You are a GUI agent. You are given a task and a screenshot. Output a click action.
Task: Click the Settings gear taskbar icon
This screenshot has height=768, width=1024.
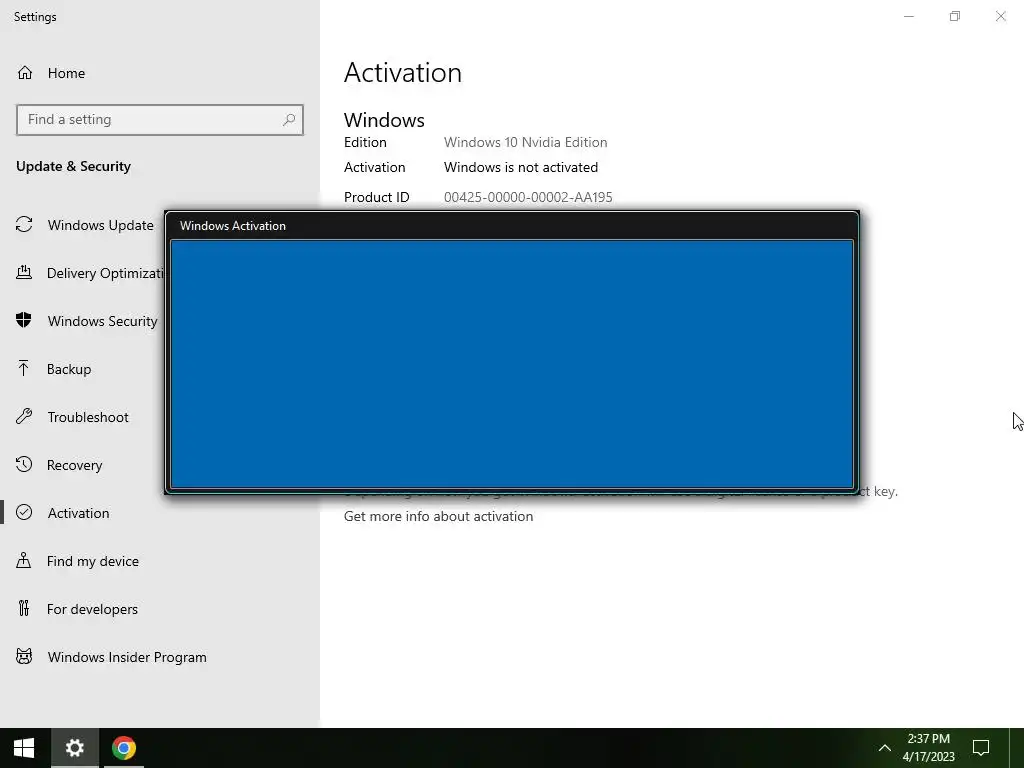click(x=74, y=748)
